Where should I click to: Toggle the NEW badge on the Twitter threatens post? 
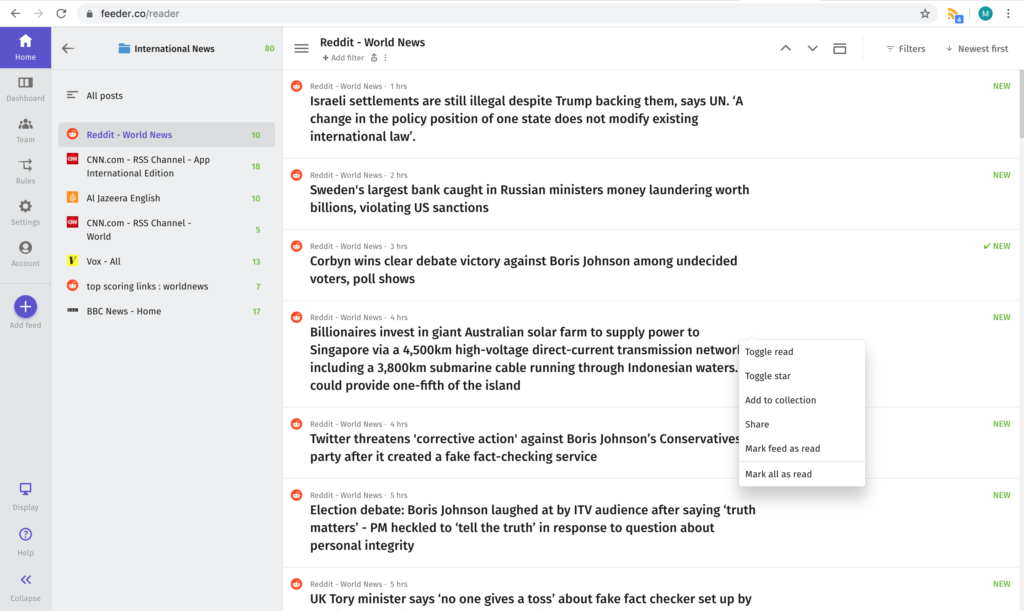pos(1001,424)
